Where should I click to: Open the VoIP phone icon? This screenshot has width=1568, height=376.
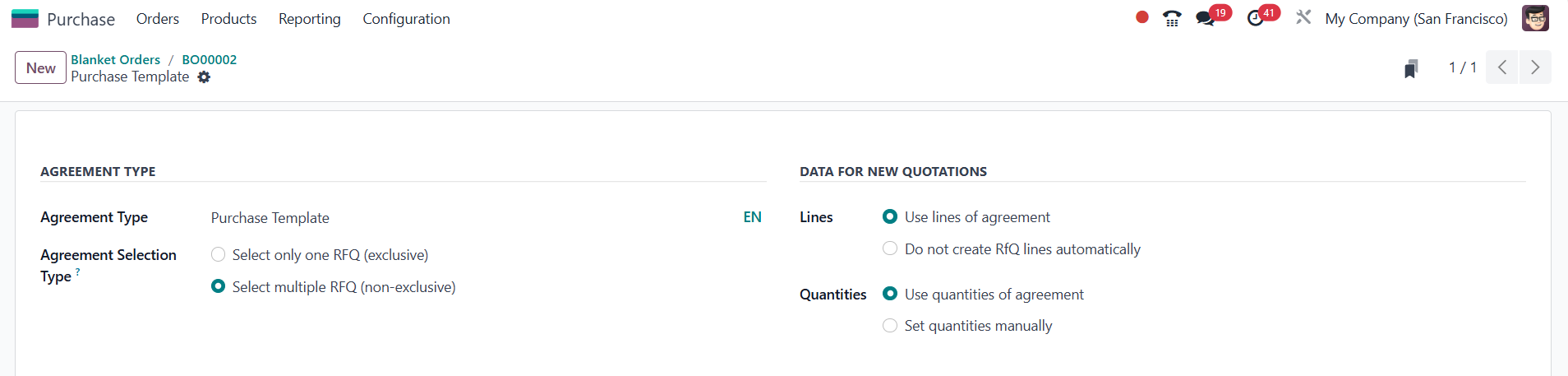tap(1172, 18)
